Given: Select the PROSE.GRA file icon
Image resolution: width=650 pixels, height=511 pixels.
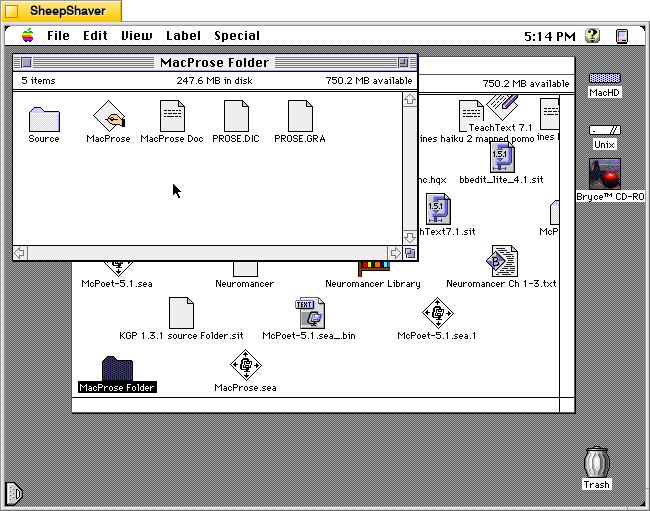Looking at the screenshot, I should click(300, 116).
